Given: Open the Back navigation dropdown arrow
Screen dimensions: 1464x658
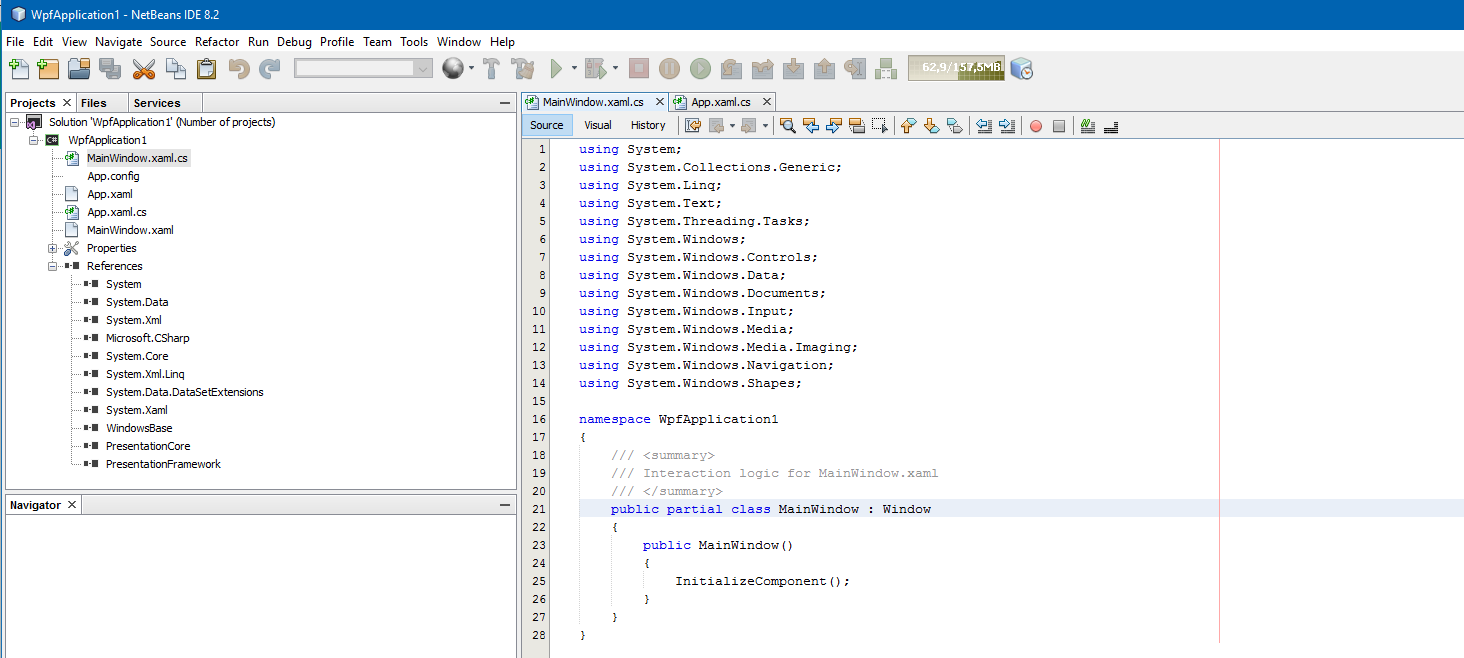Looking at the screenshot, I should [x=732, y=125].
